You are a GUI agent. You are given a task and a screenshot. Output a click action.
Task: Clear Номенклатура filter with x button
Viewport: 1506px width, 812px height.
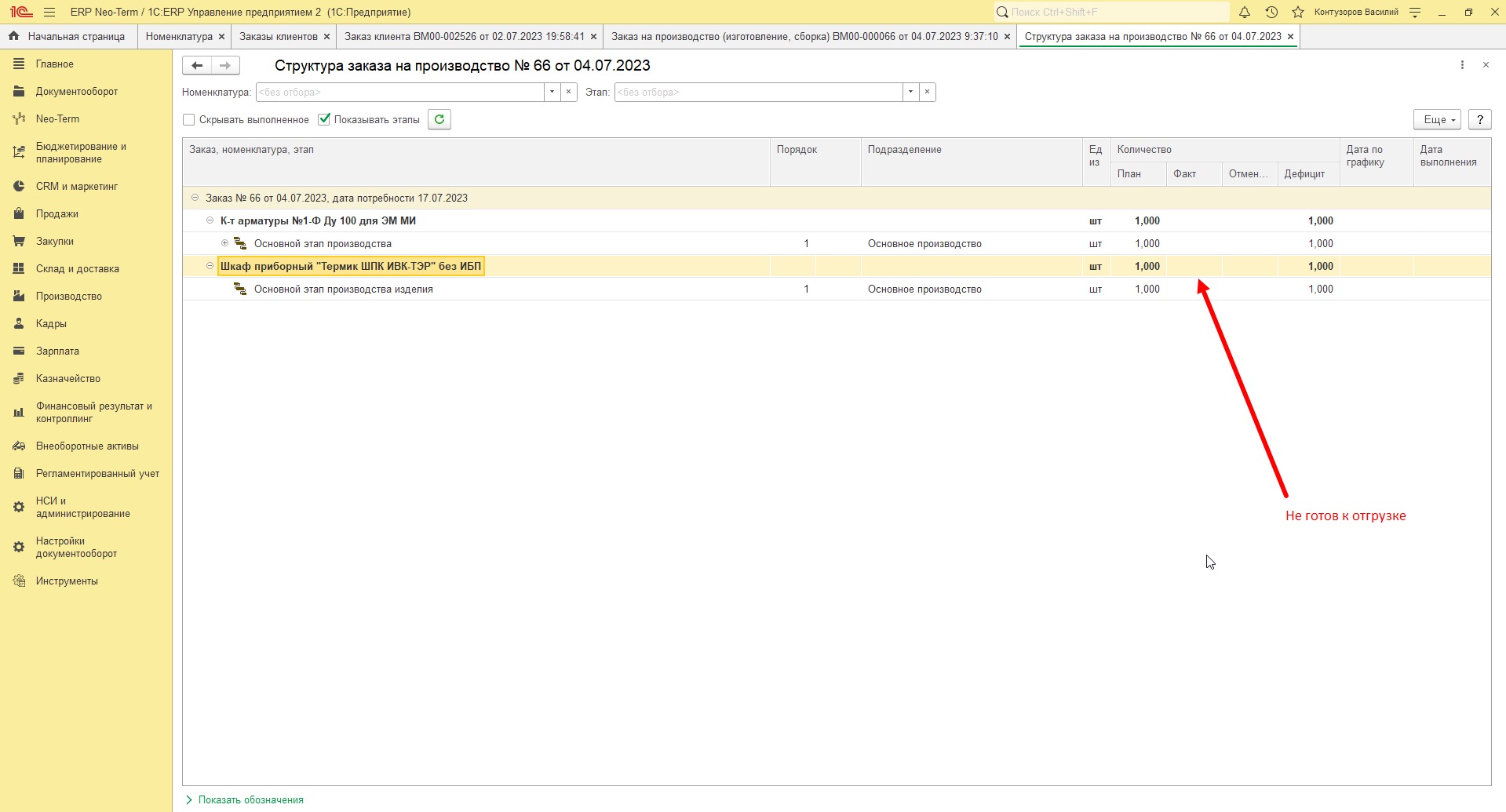(x=569, y=92)
